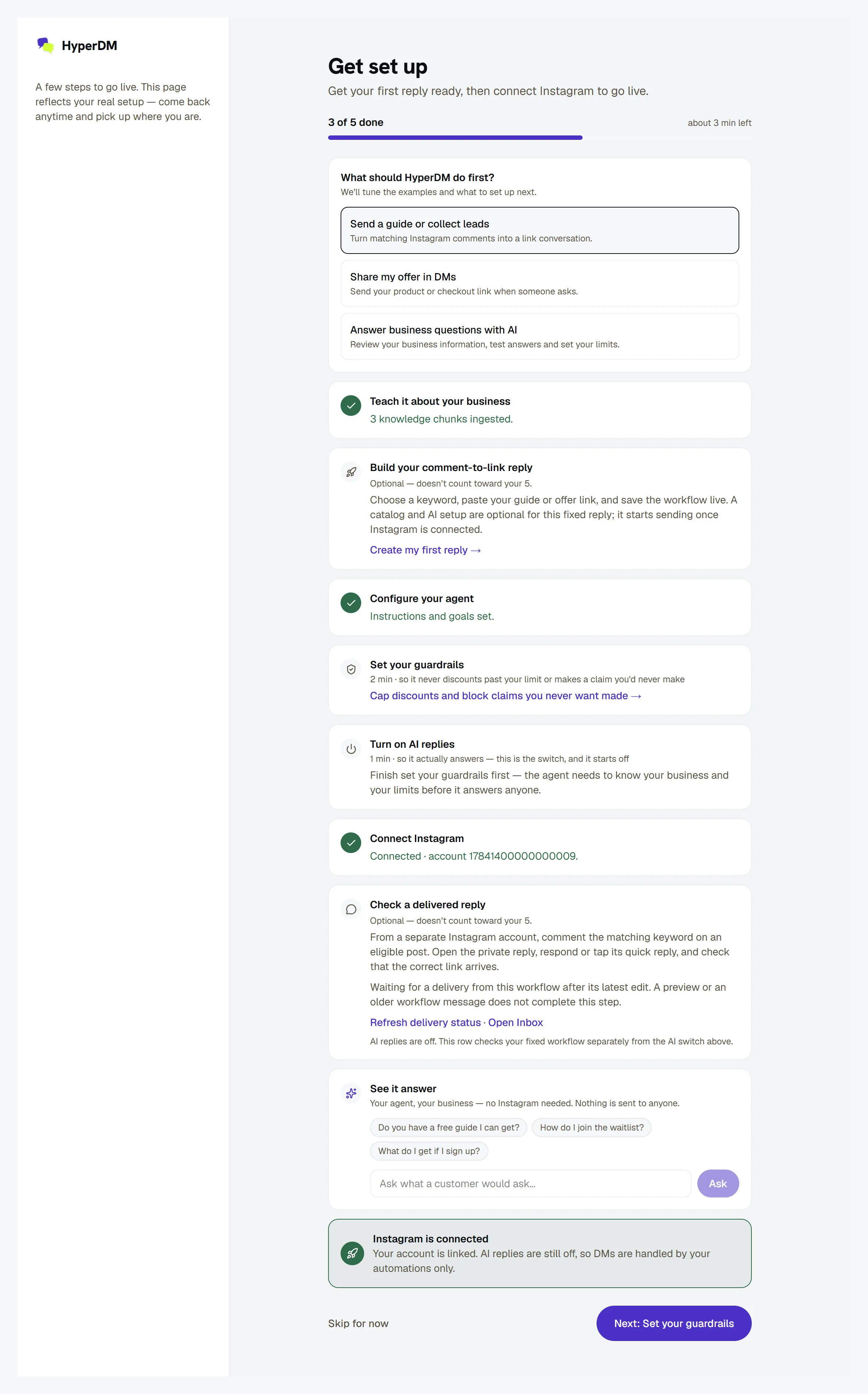Click the Connected account 17841400000000009 text
The height and width of the screenshot is (1394, 868).
[474, 856]
